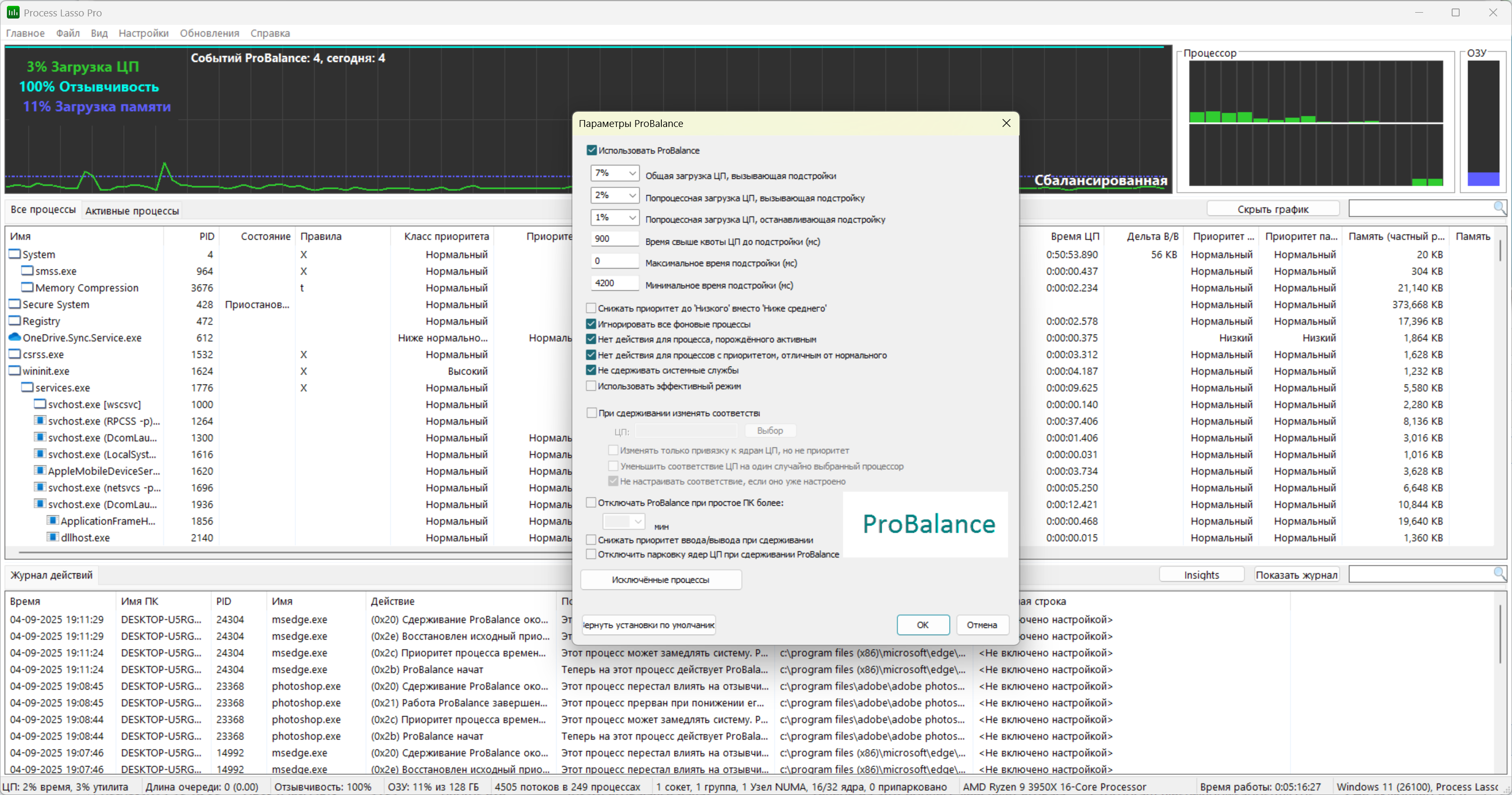Click the 900 ms quota time field

point(614,239)
